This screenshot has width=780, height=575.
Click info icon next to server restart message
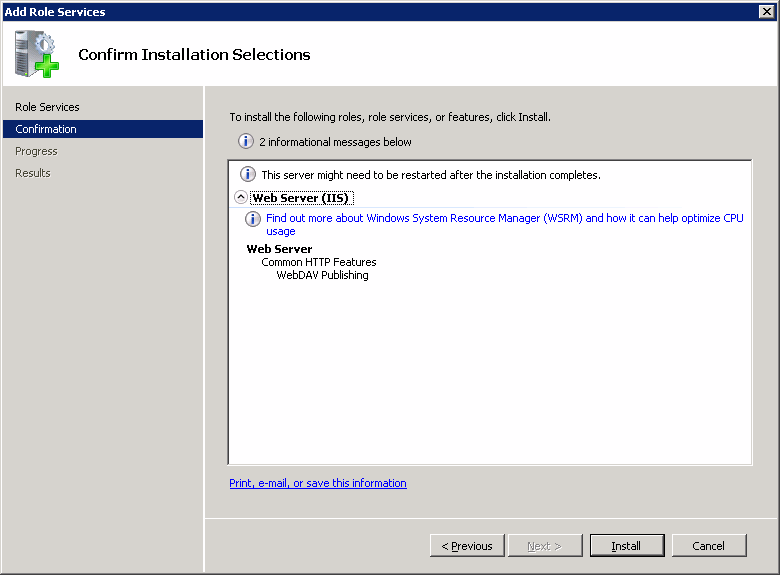click(248, 174)
